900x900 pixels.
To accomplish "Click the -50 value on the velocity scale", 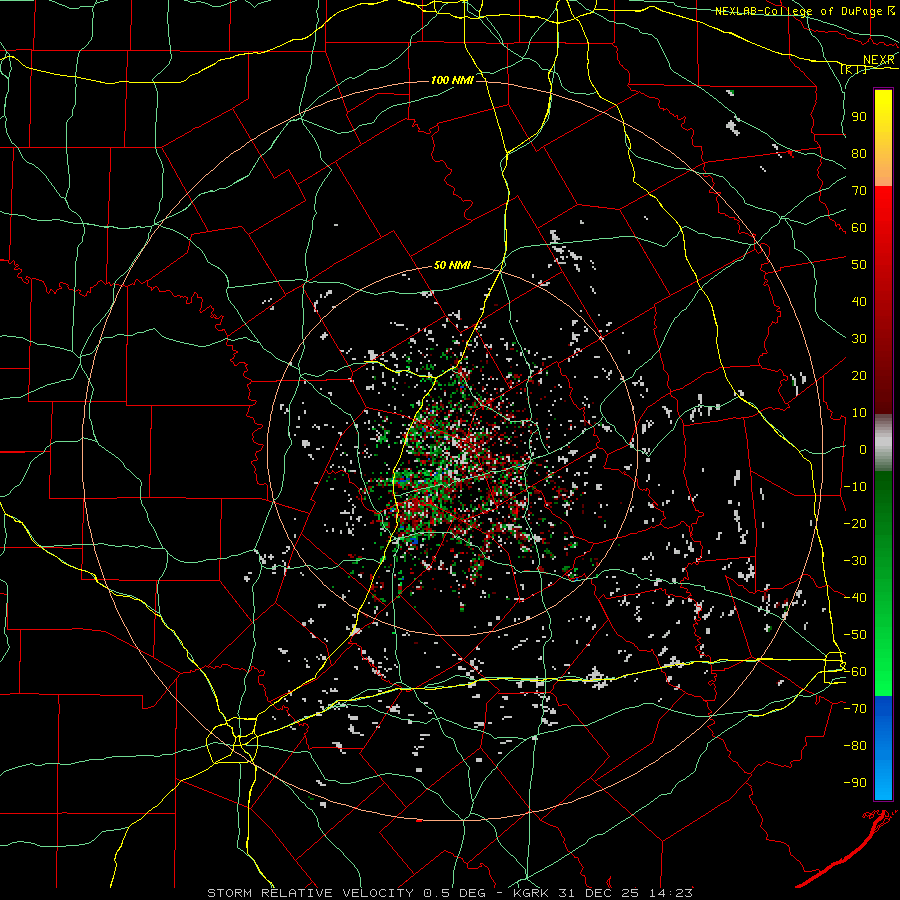I will click(x=855, y=635).
